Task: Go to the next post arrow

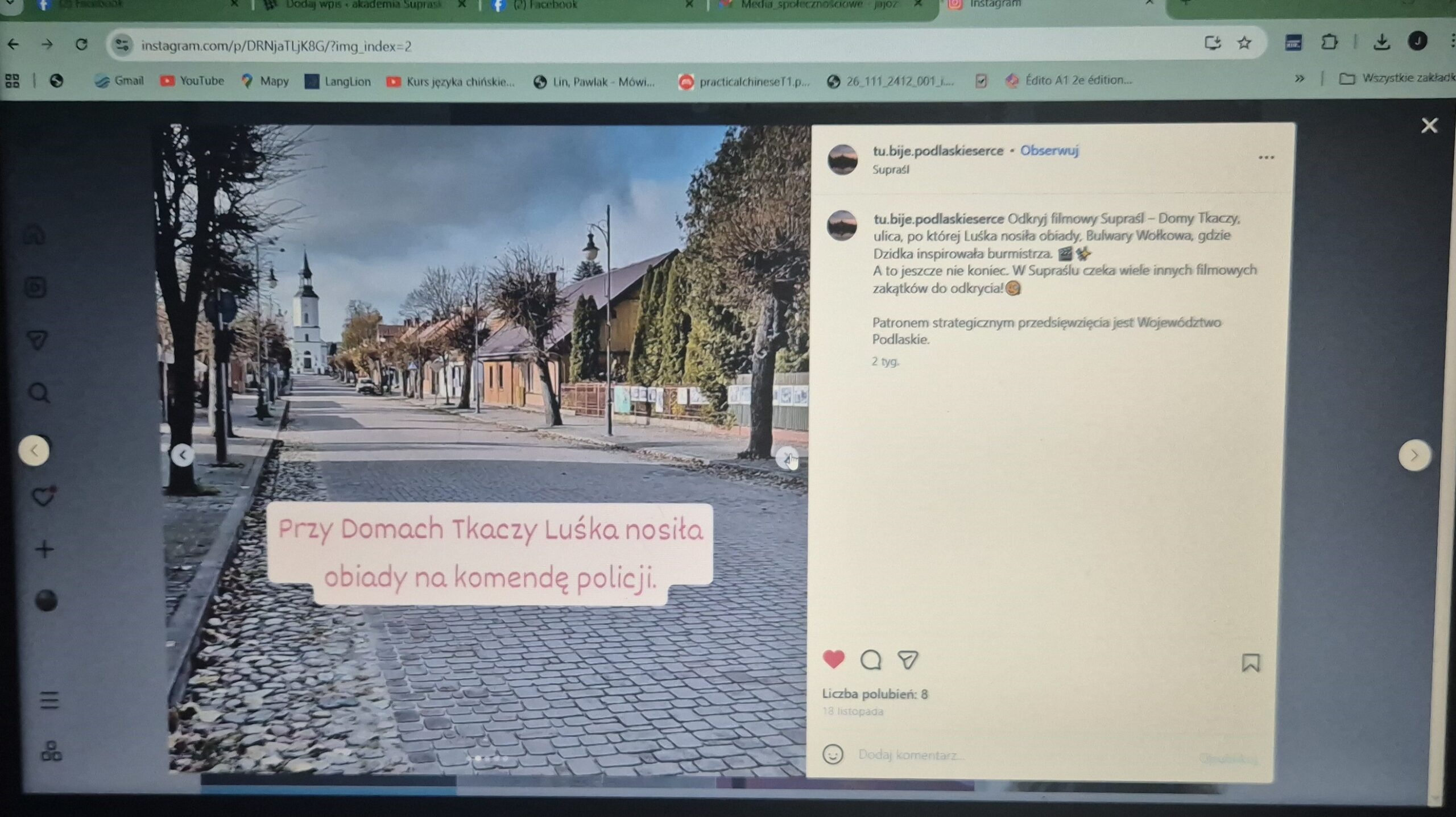Action: [x=1414, y=455]
